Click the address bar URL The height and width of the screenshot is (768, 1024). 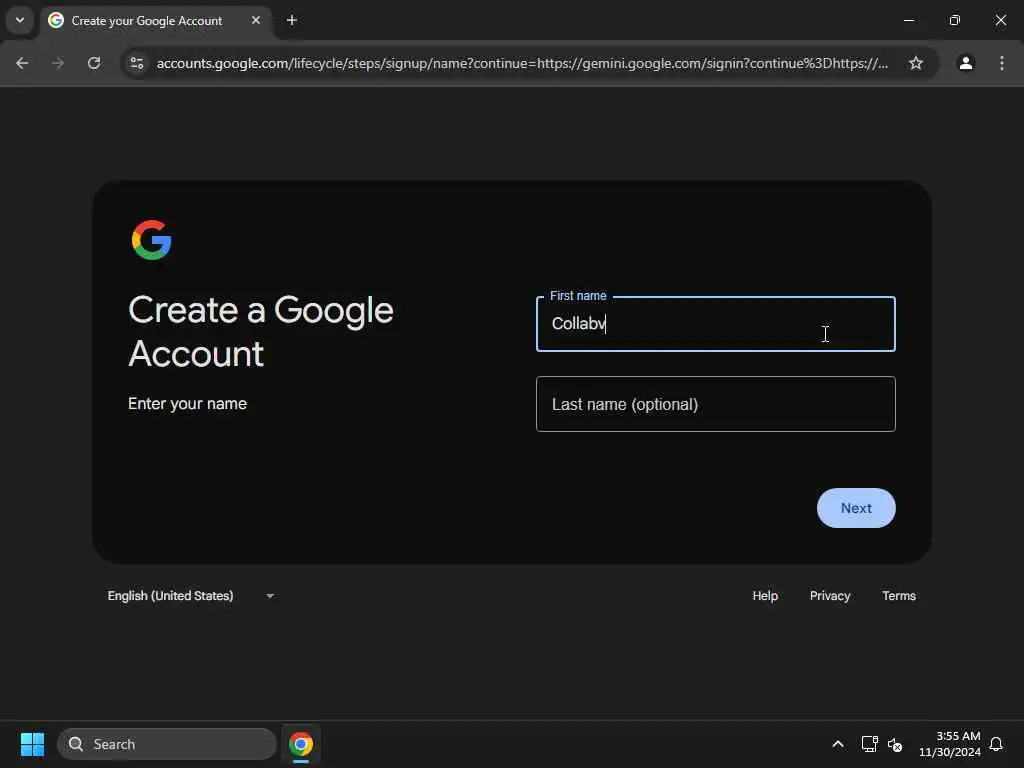click(x=522, y=63)
